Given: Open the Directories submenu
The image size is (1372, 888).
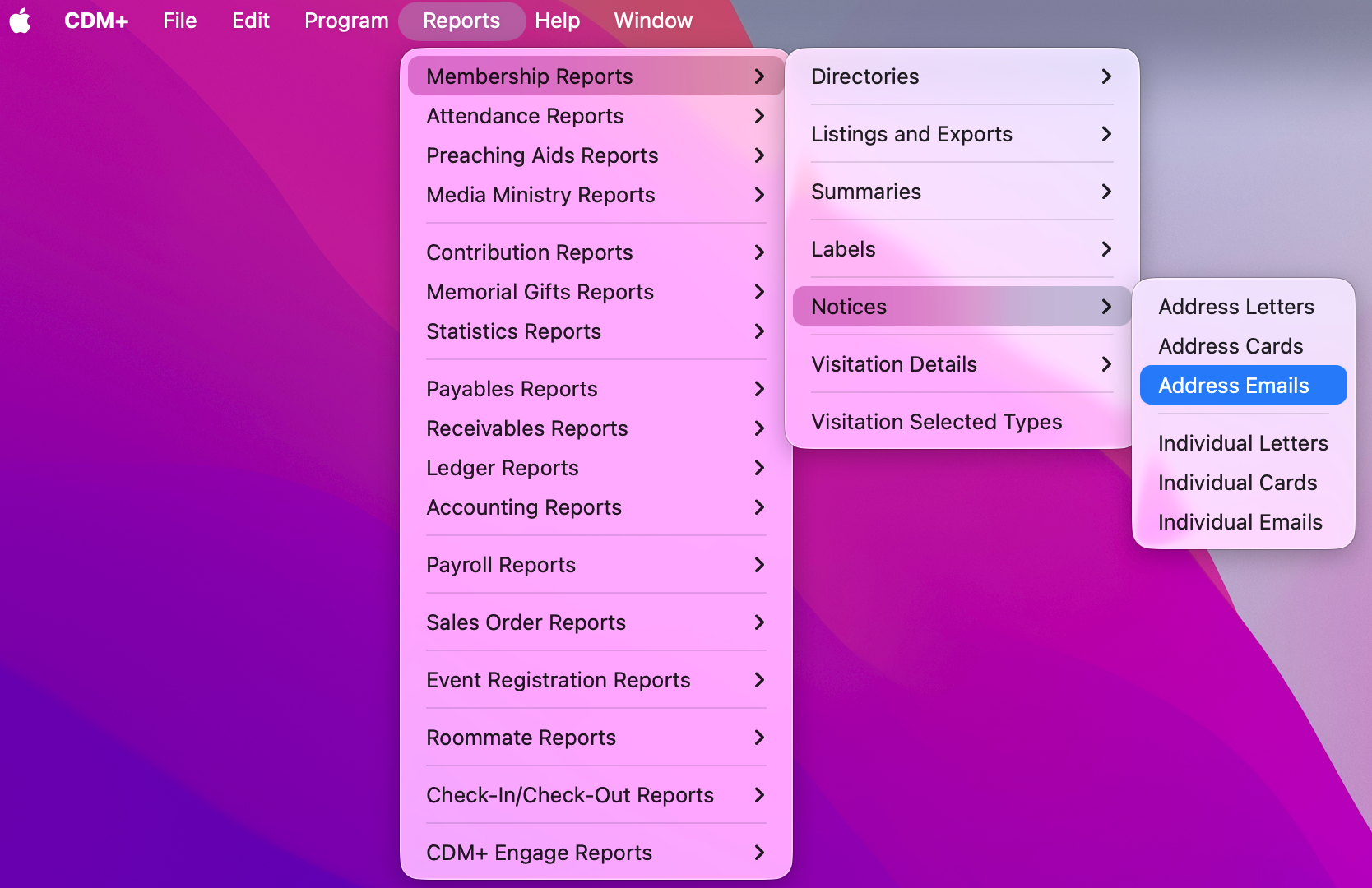Looking at the screenshot, I should [x=962, y=76].
